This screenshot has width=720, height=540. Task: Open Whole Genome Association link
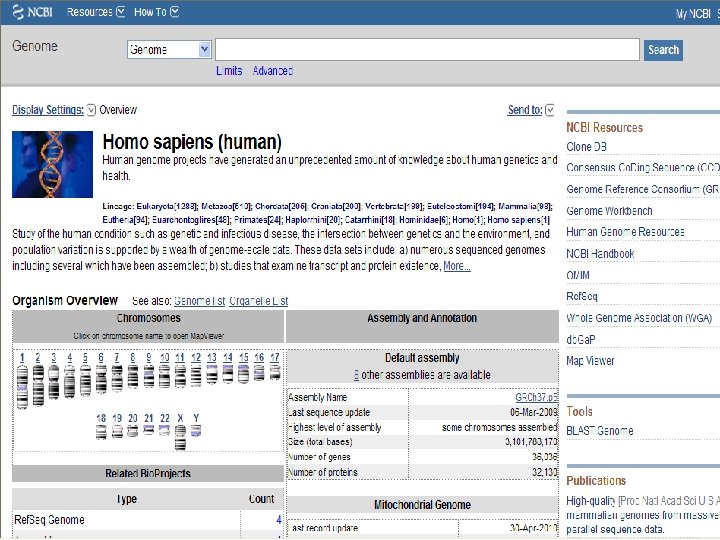[x=639, y=318]
